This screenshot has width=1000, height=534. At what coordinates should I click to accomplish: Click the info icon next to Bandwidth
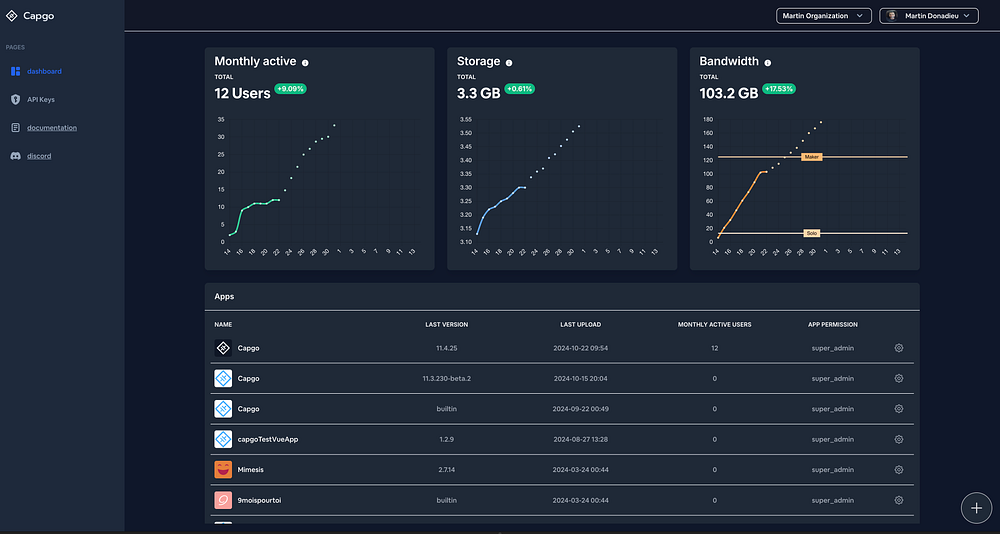point(768,63)
